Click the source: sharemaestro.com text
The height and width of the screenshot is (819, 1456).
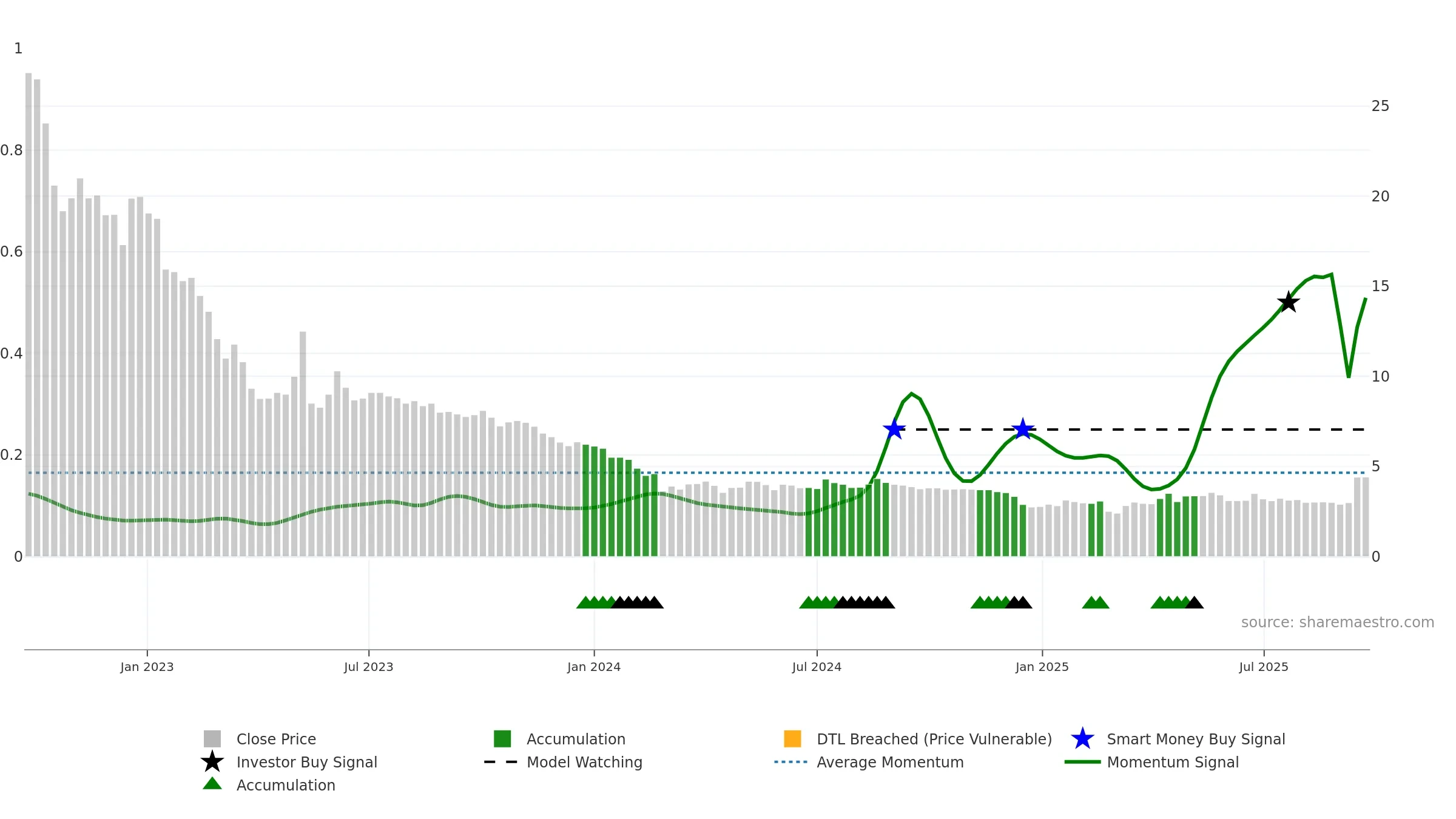[1338, 622]
